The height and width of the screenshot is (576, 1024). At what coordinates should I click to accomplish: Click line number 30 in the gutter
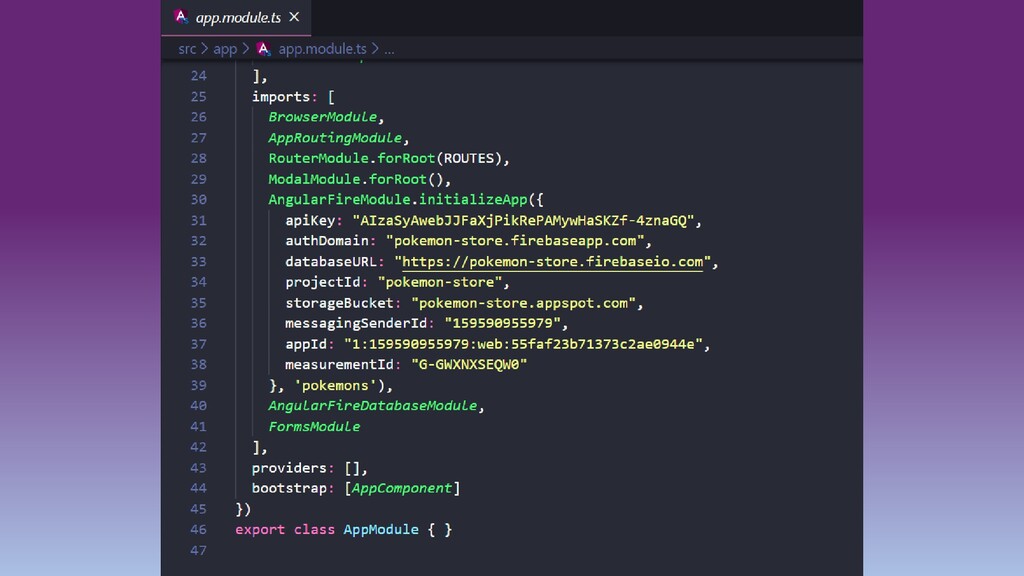[x=199, y=200]
